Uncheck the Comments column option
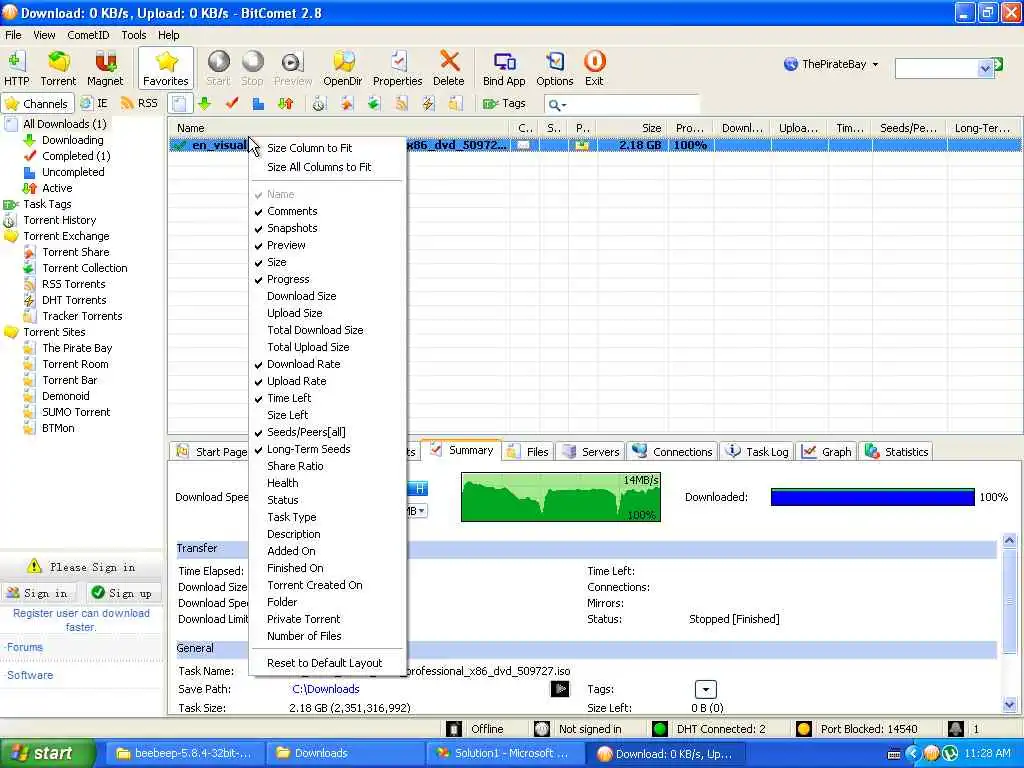1024x768 pixels. tap(292, 211)
